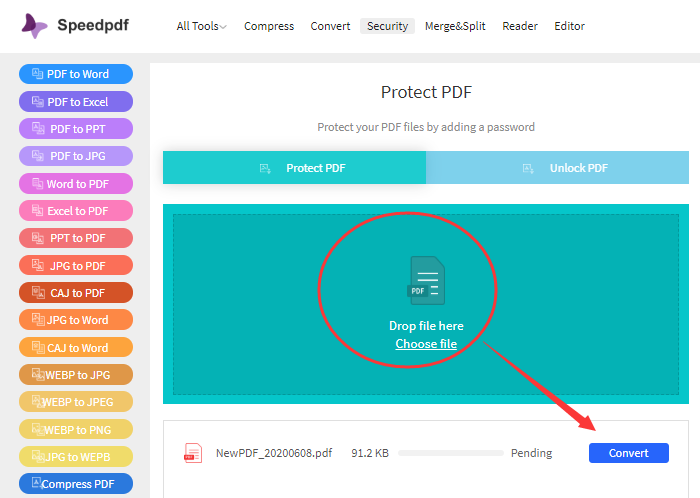700x498 pixels.
Task: Click the JPG to WEPB sidebar icon
Action: [38, 457]
